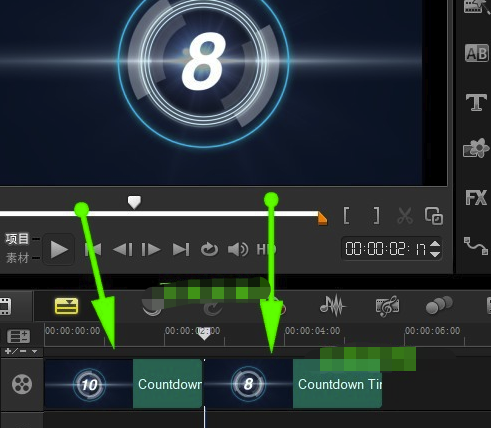The height and width of the screenshot is (428, 491).
Task: Switch to timeline view yellow icon
Action: pyautogui.click(x=66, y=306)
